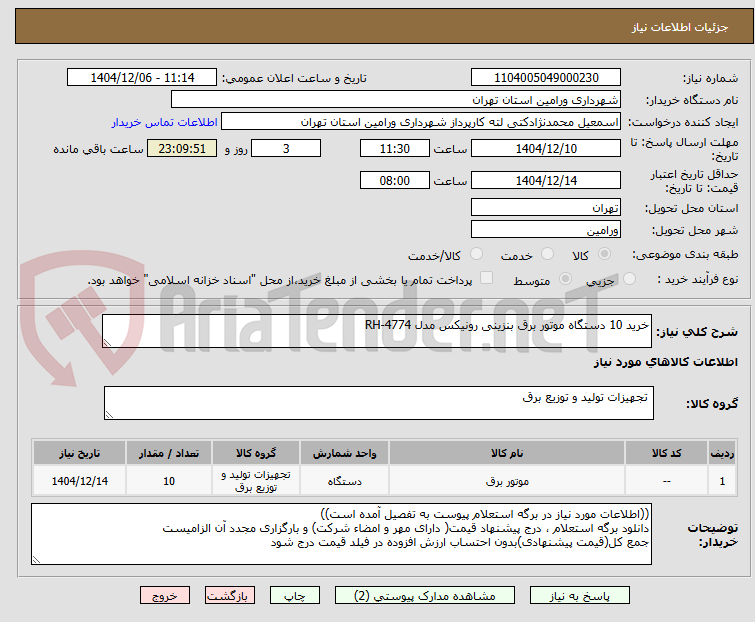Screen dimensions: 755x622
Task: Click the delivery city field 'ورامین'
Action: (546, 230)
